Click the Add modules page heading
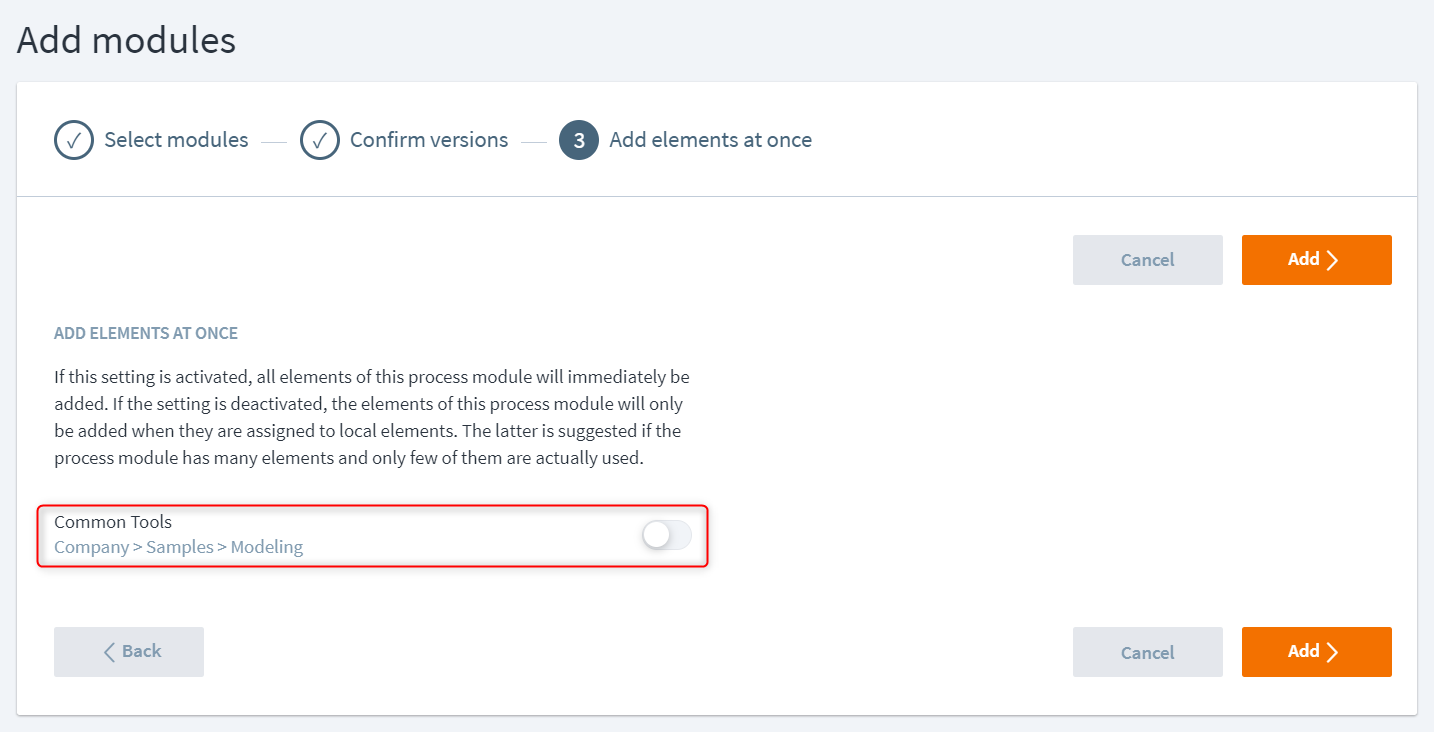Image resolution: width=1434 pixels, height=732 pixels. coord(127,40)
